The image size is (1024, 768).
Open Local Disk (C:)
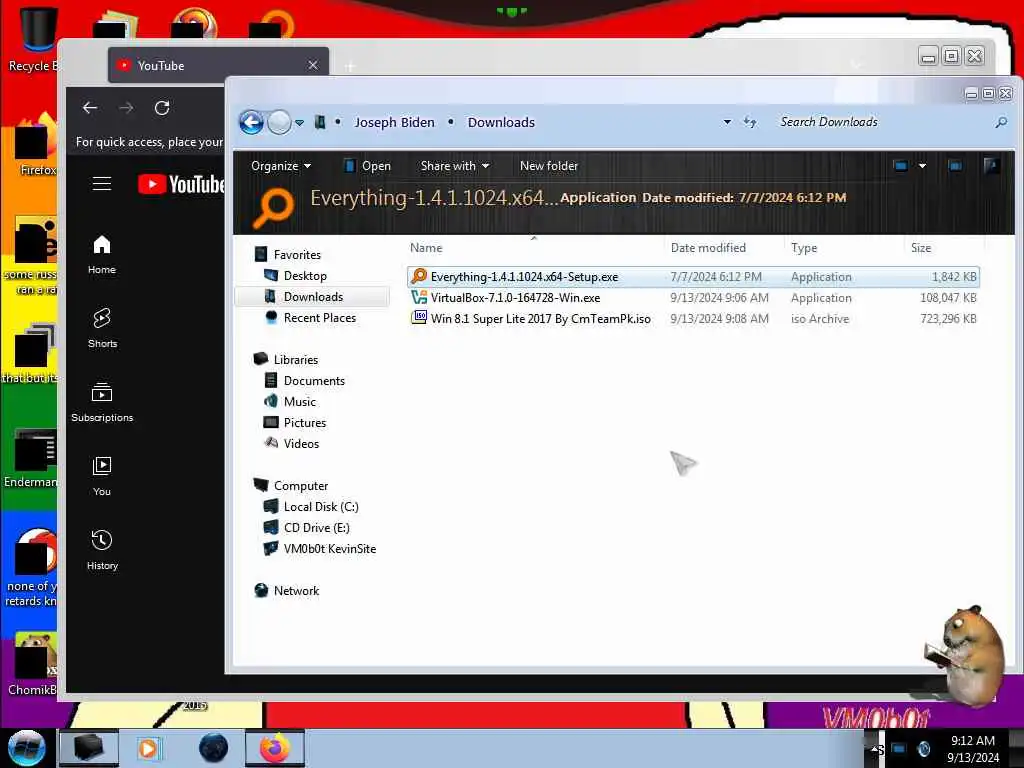point(321,507)
